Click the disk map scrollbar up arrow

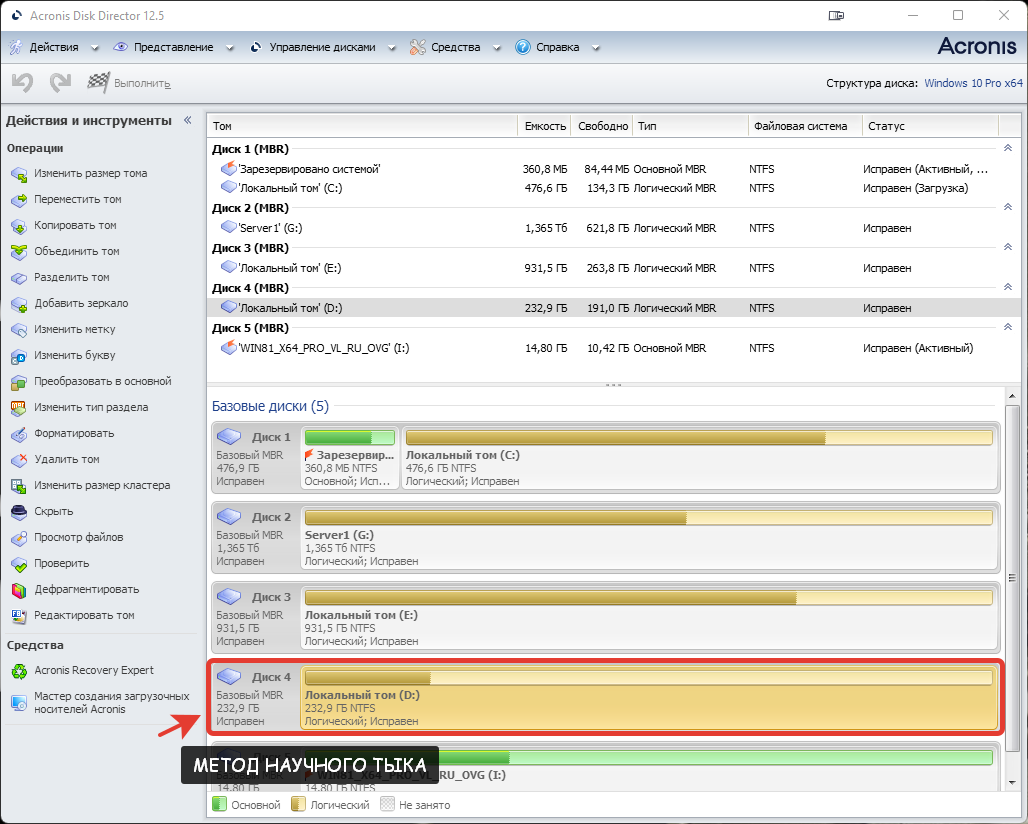click(x=1012, y=396)
